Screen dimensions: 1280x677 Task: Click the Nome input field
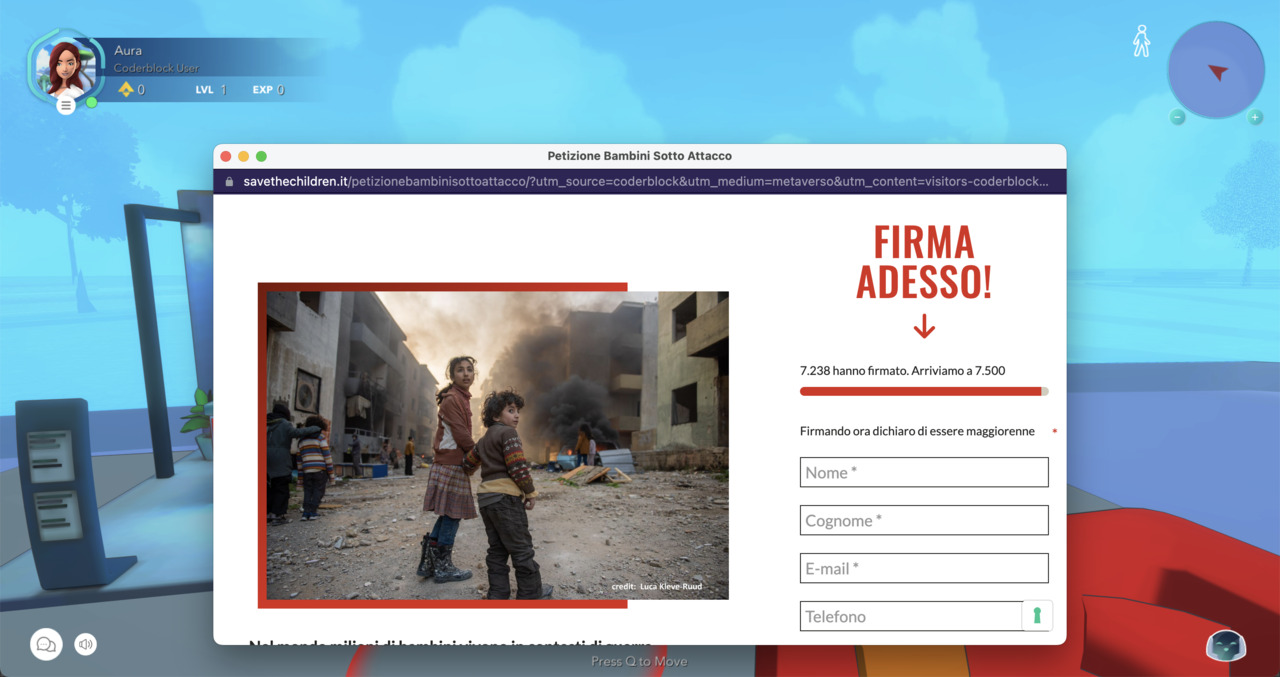[923, 472]
